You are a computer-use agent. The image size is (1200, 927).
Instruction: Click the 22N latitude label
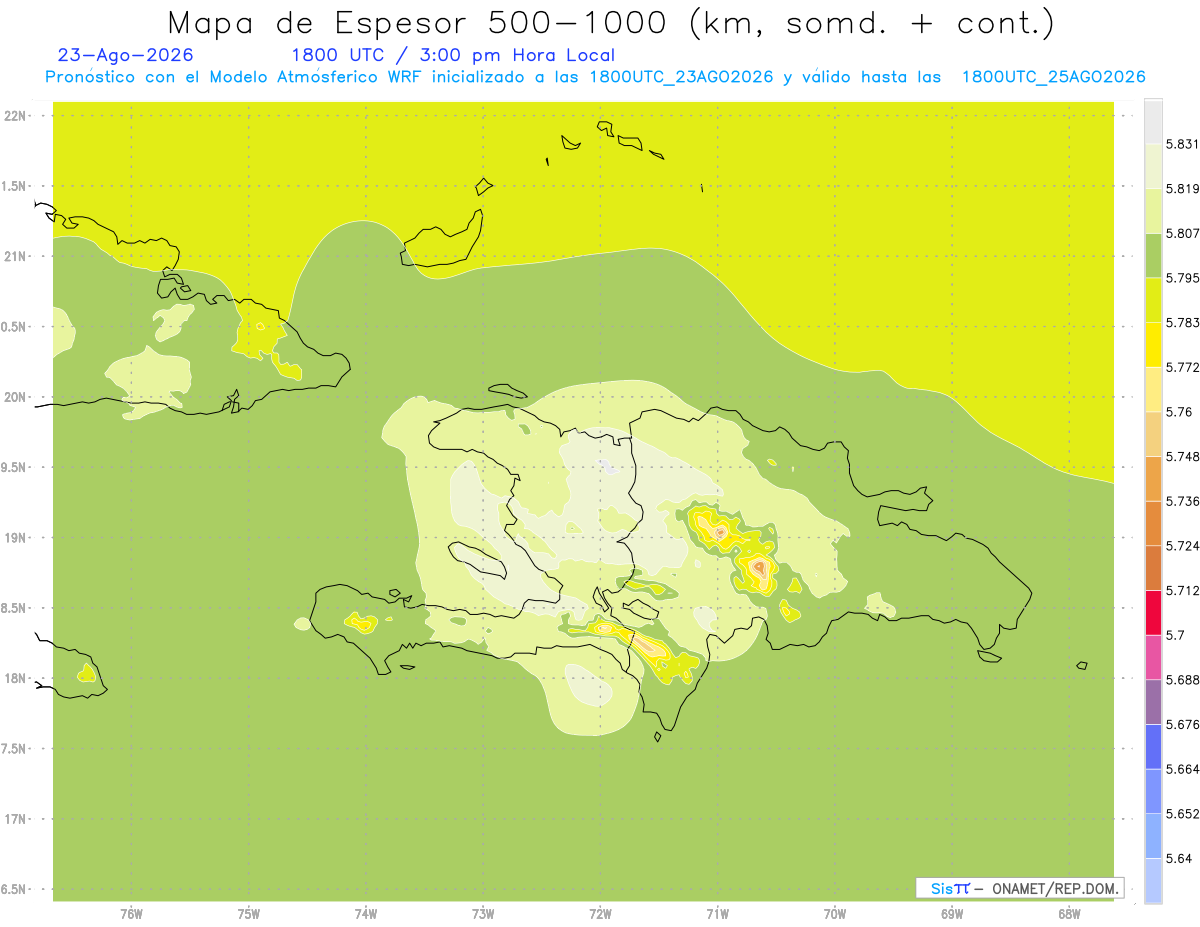click(15, 116)
